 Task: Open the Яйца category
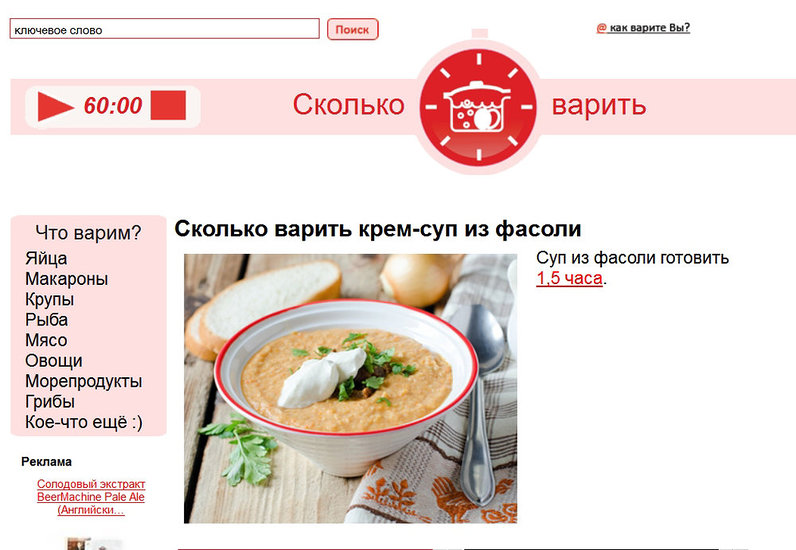[x=46, y=258]
